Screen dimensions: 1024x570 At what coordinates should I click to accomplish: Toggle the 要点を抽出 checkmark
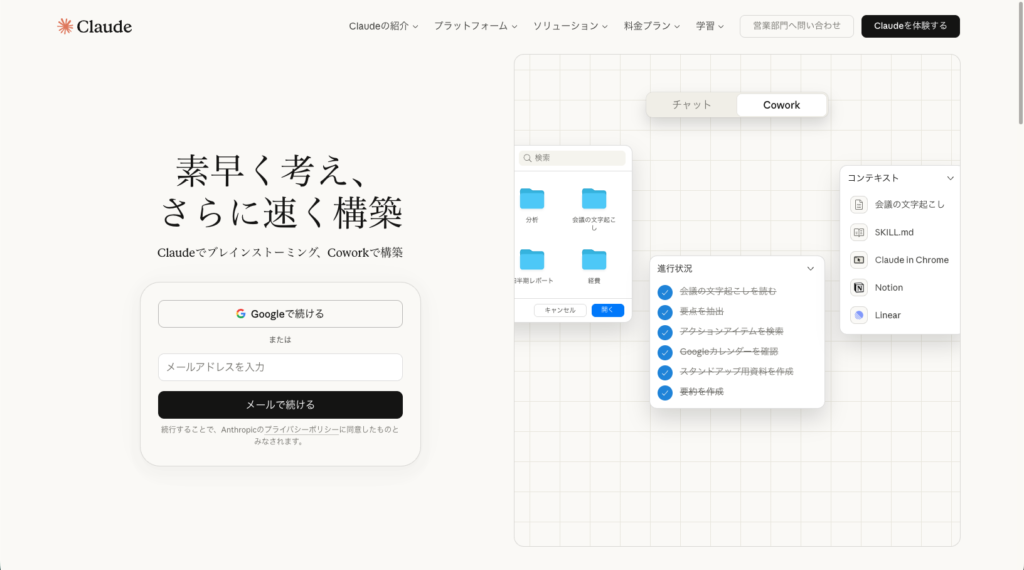coord(665,312)
